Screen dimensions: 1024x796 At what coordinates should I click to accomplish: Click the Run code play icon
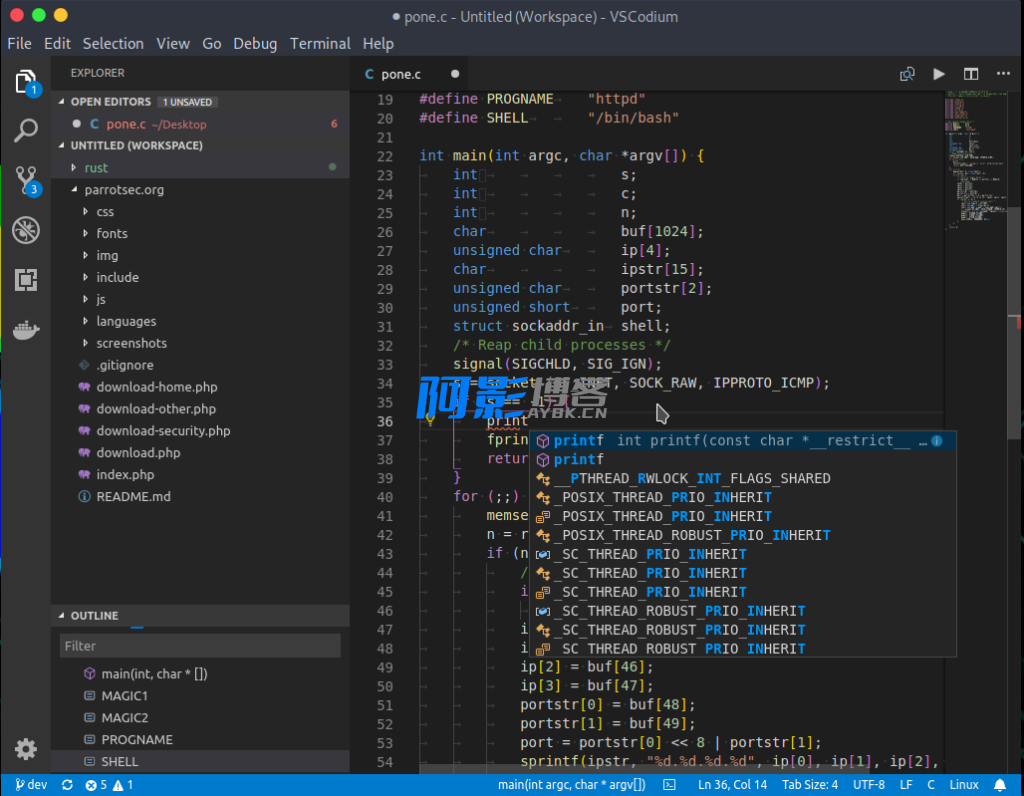coord(938,74)
